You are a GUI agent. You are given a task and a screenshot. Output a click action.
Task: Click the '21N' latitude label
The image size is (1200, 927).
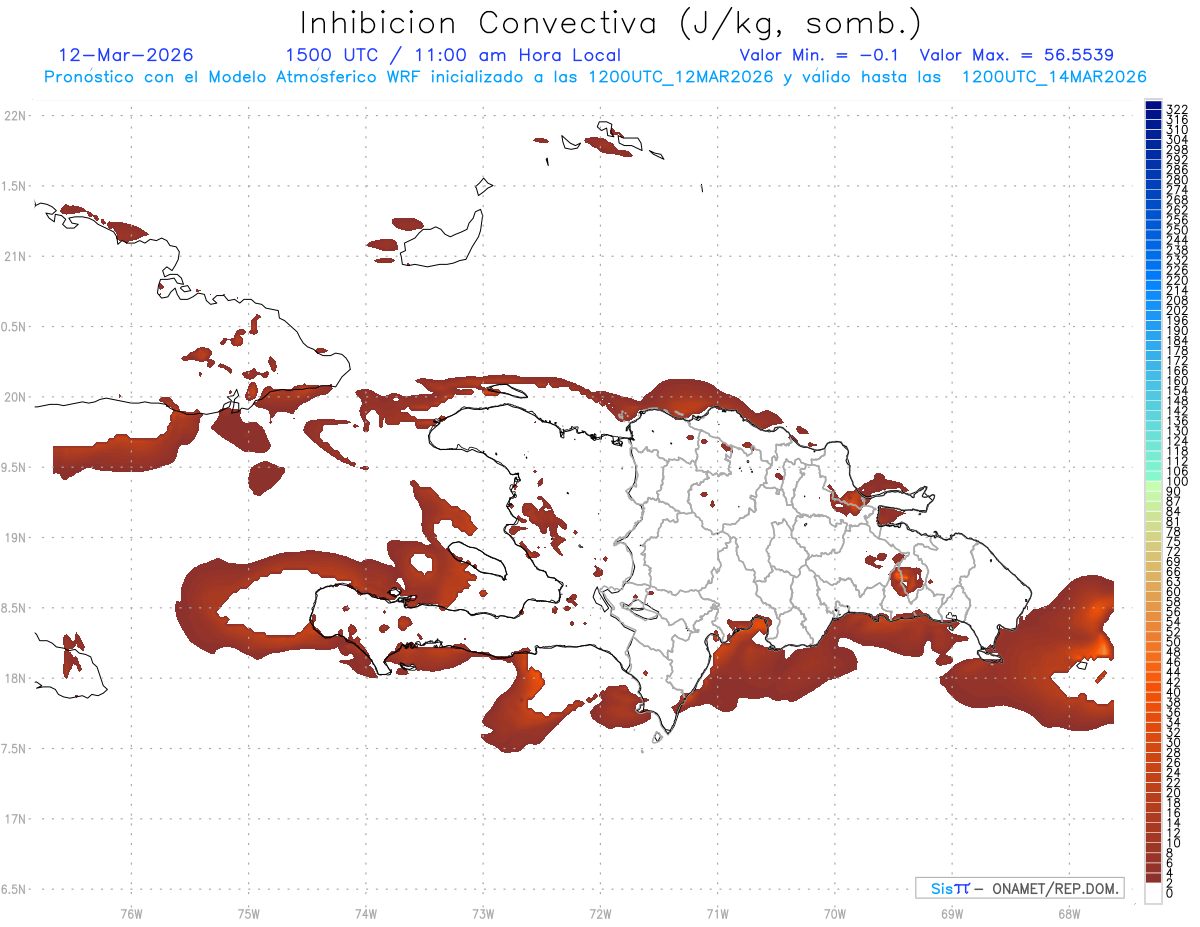[x=17, y=256]
